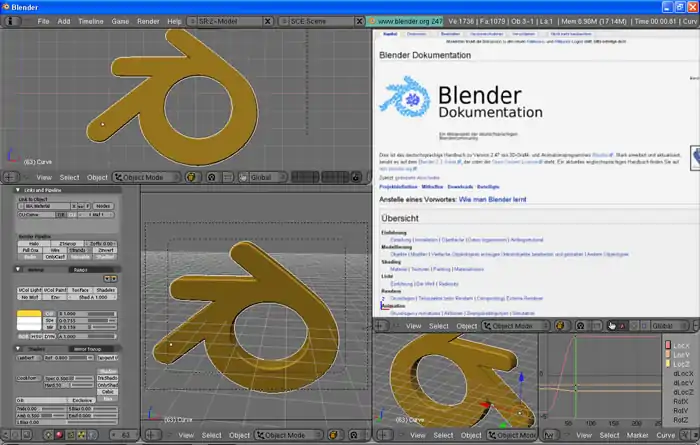Open the Shading buttons red sphere icon

tap(59, 434)
